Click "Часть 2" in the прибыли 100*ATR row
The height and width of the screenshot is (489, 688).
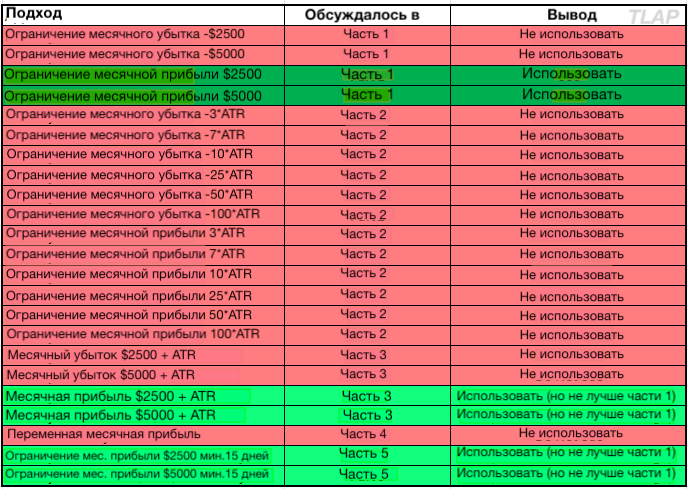[x=363, y=334]
